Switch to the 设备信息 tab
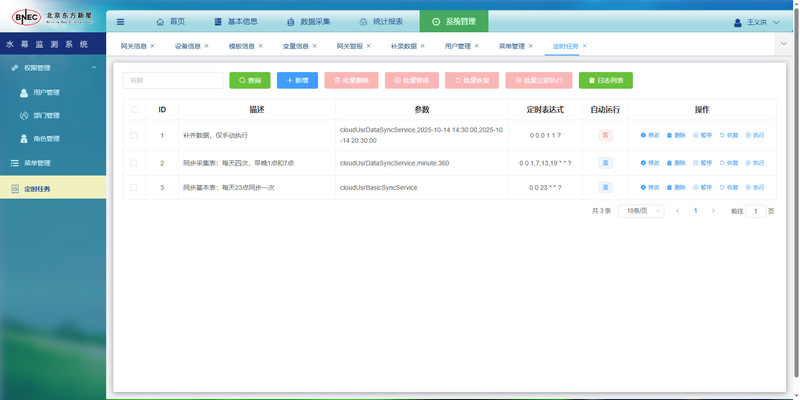The width and height of the screenshot is (800, 400). click(188, 46)
